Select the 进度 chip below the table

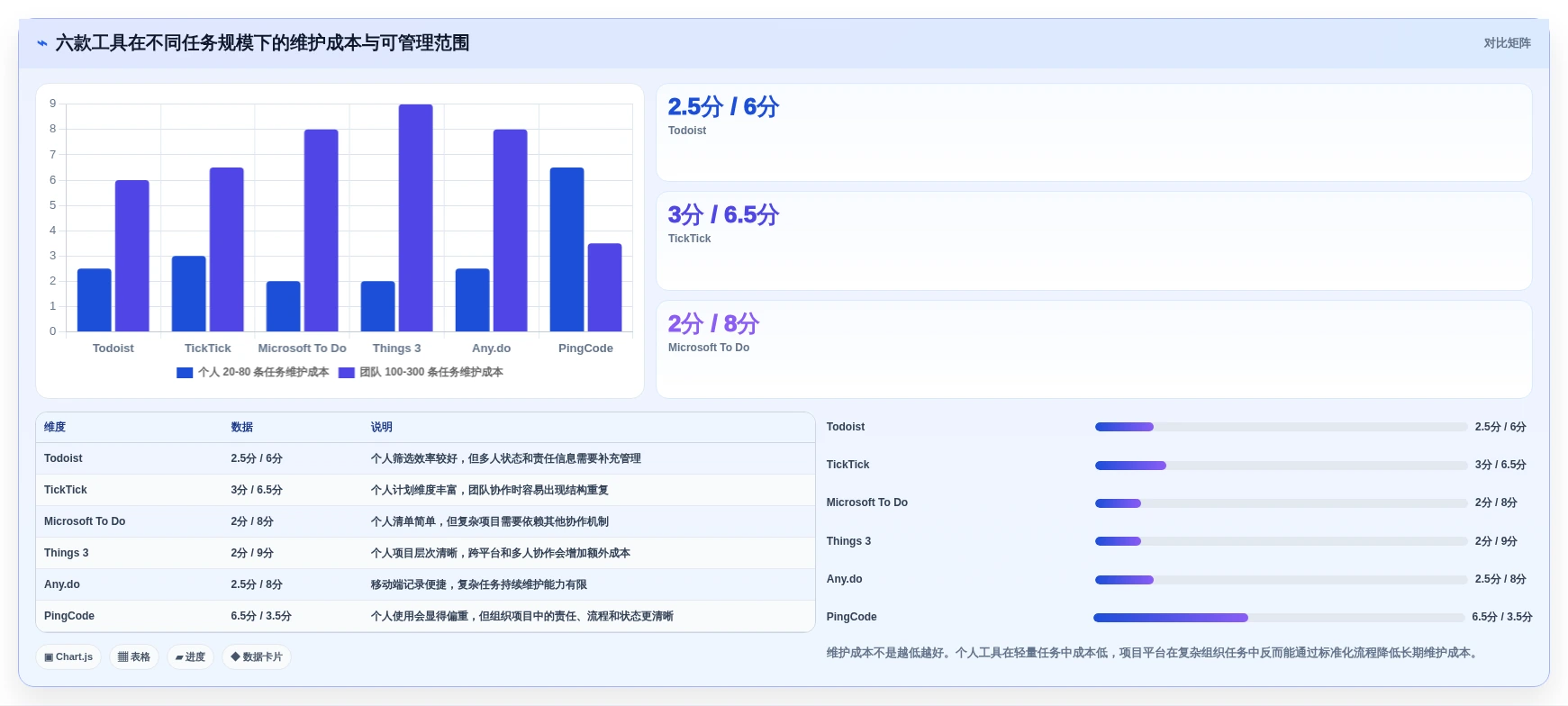click(190, 657)
